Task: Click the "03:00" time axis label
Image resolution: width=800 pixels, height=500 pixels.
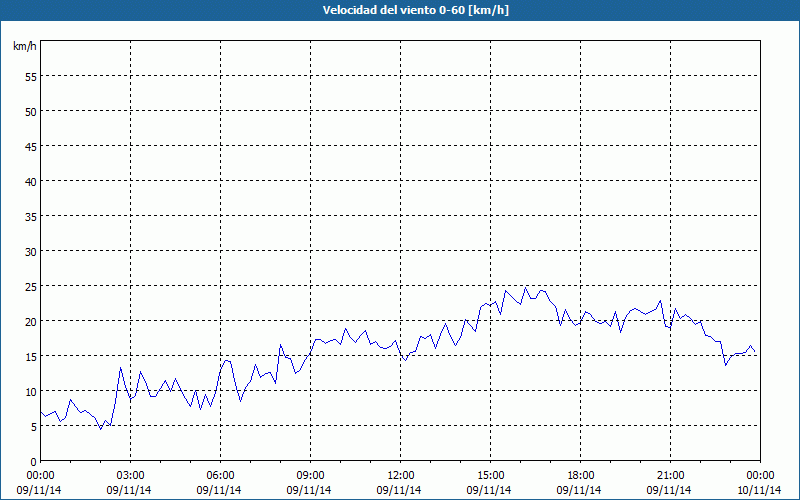Action: click(x=131, y=476)
